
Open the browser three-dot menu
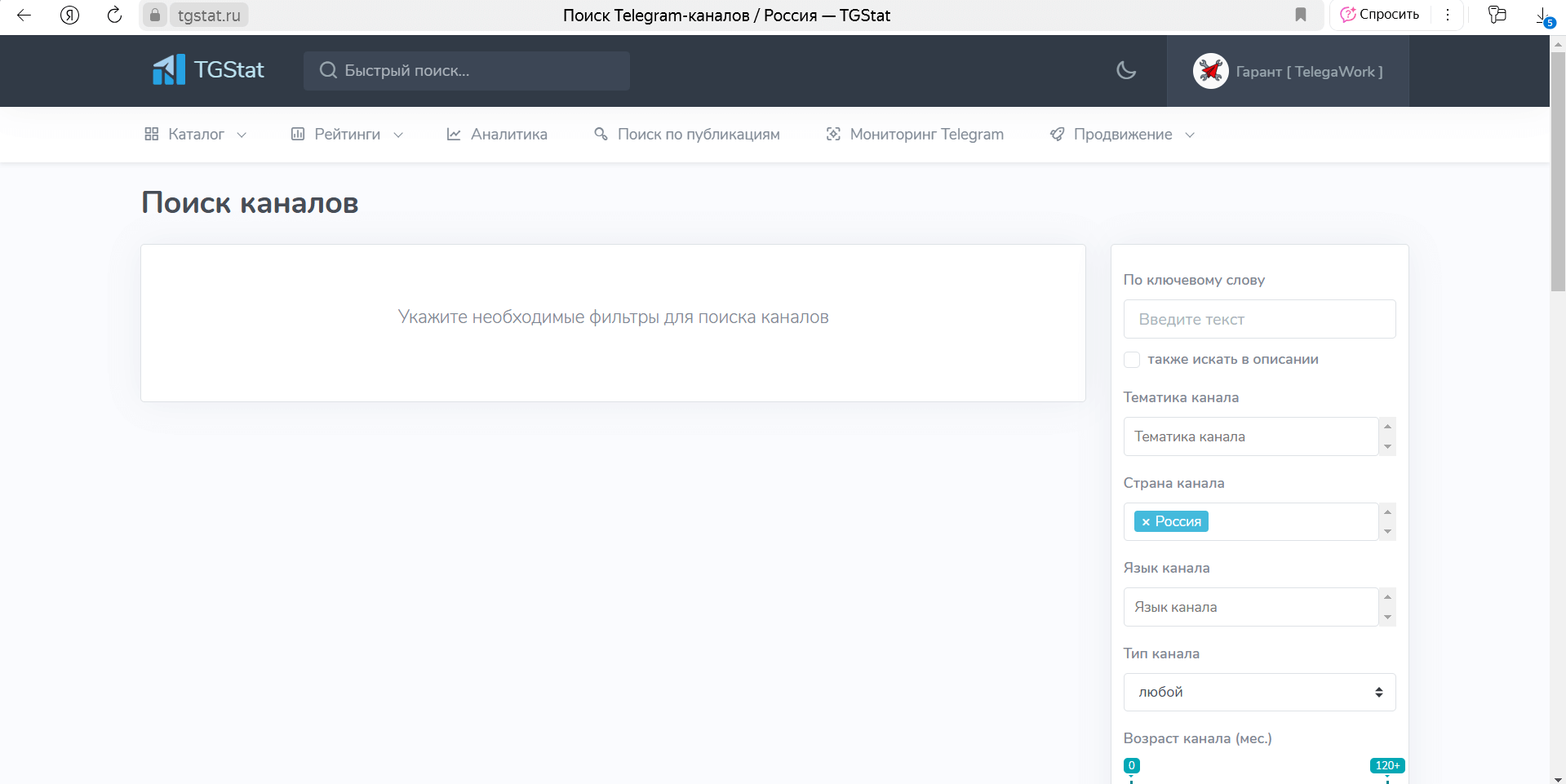[1448, 15]
